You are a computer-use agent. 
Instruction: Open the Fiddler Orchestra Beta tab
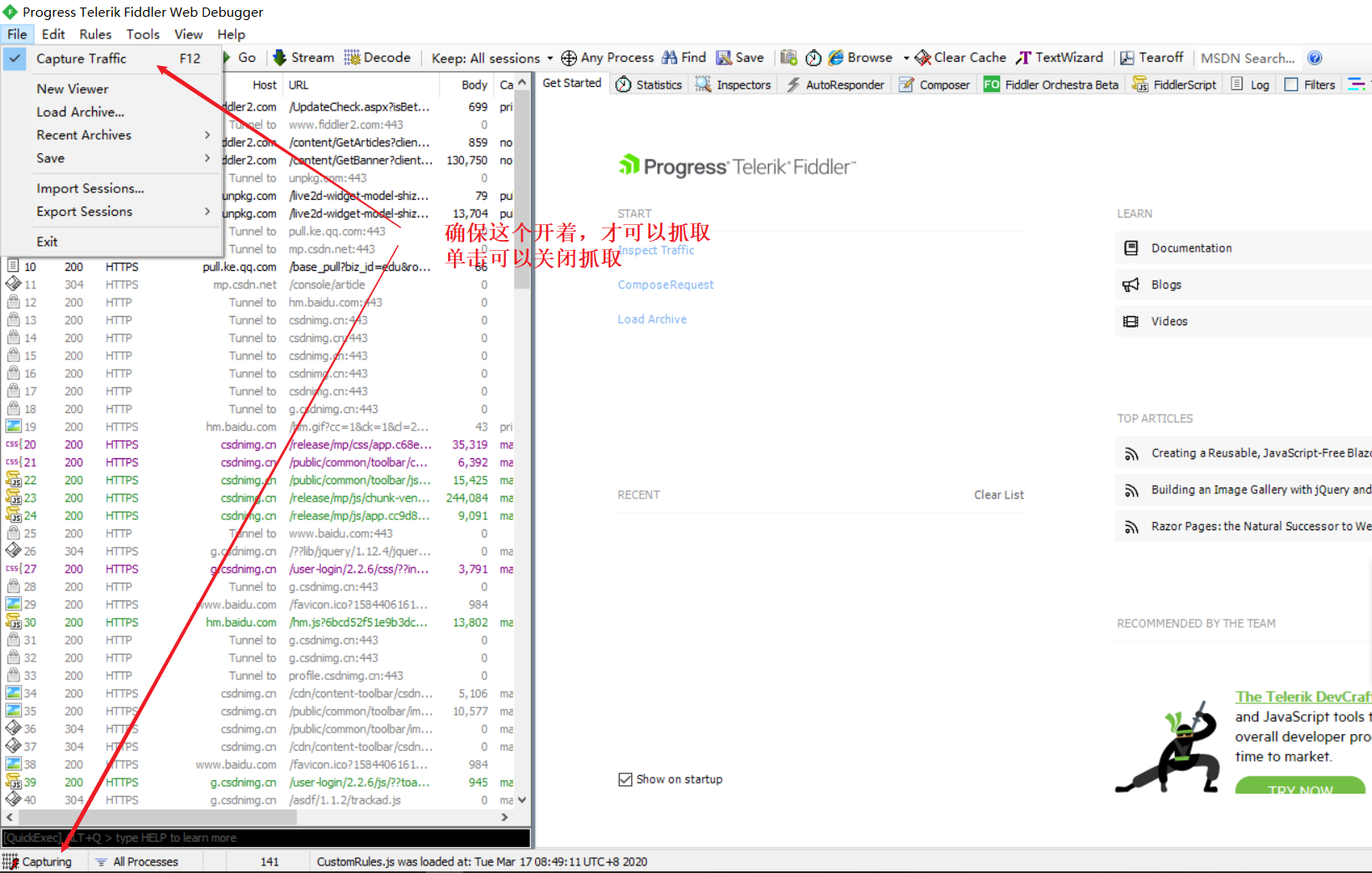tap(1052, 84)
